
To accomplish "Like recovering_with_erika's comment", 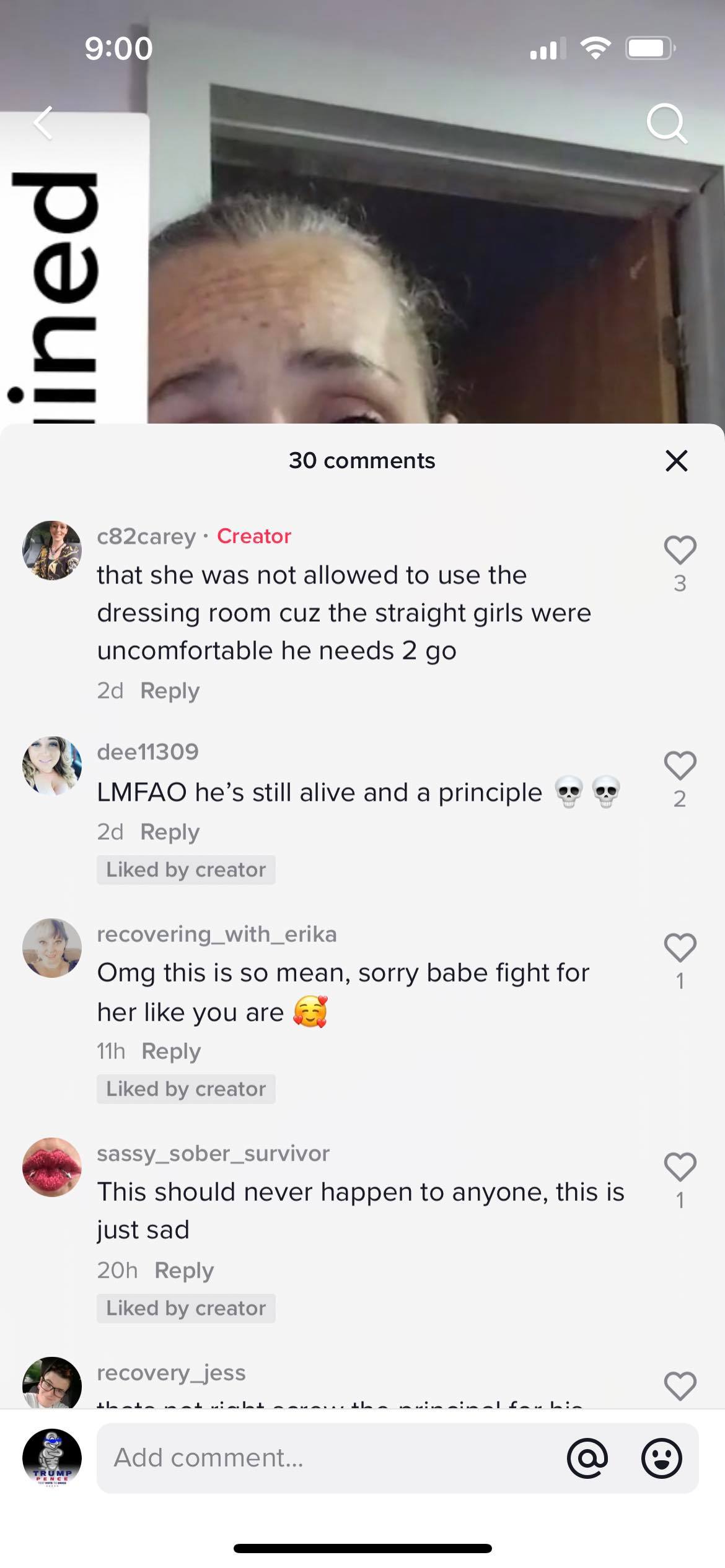I will 680,947.
